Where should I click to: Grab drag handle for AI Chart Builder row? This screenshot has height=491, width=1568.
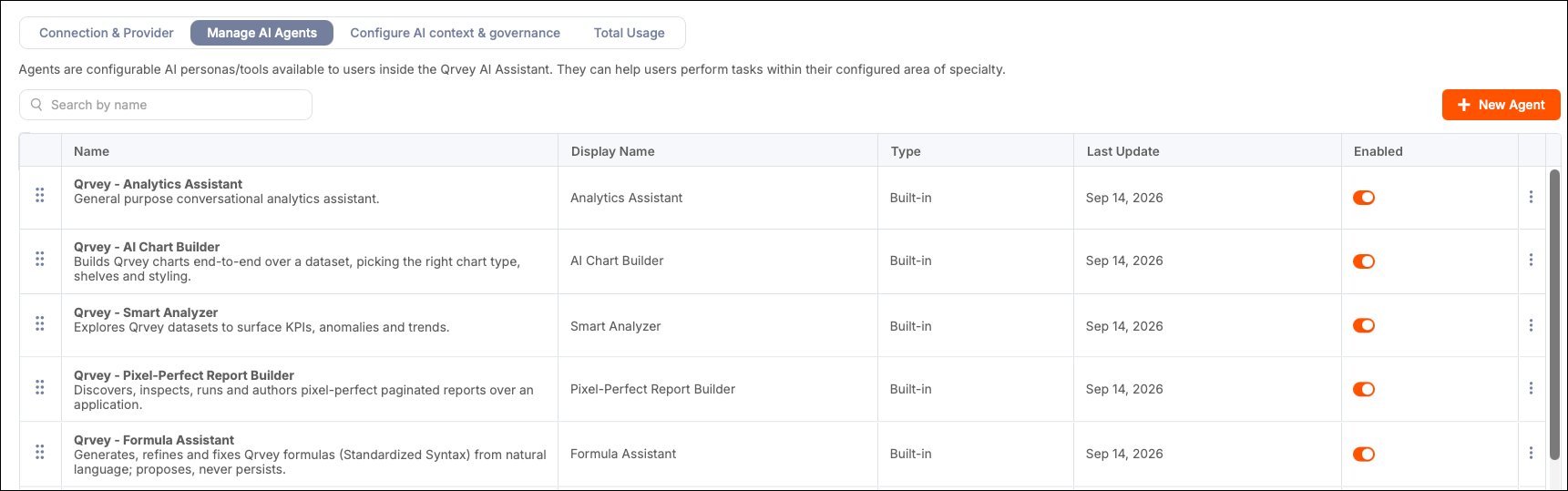click(x=40, y=259)
